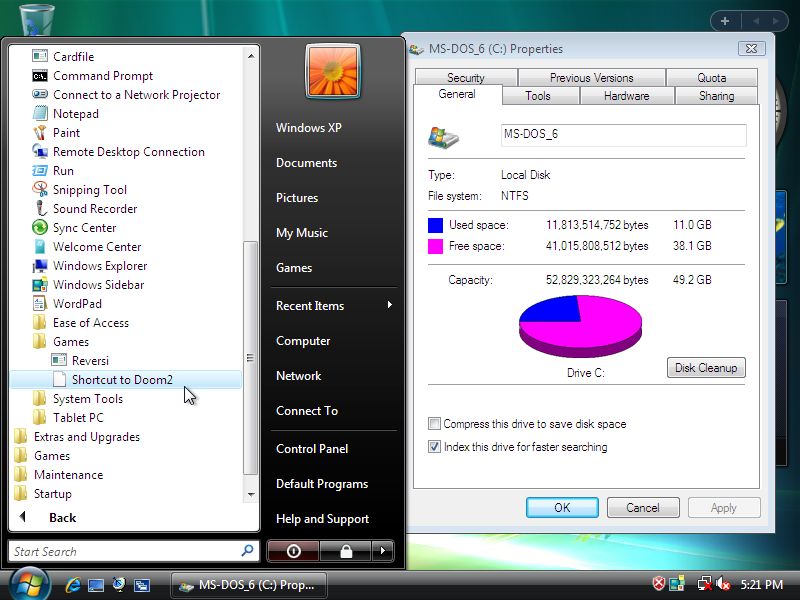Open the Quota tab
The width and height of the screenshot is (800, 600).
click(712, 78)
